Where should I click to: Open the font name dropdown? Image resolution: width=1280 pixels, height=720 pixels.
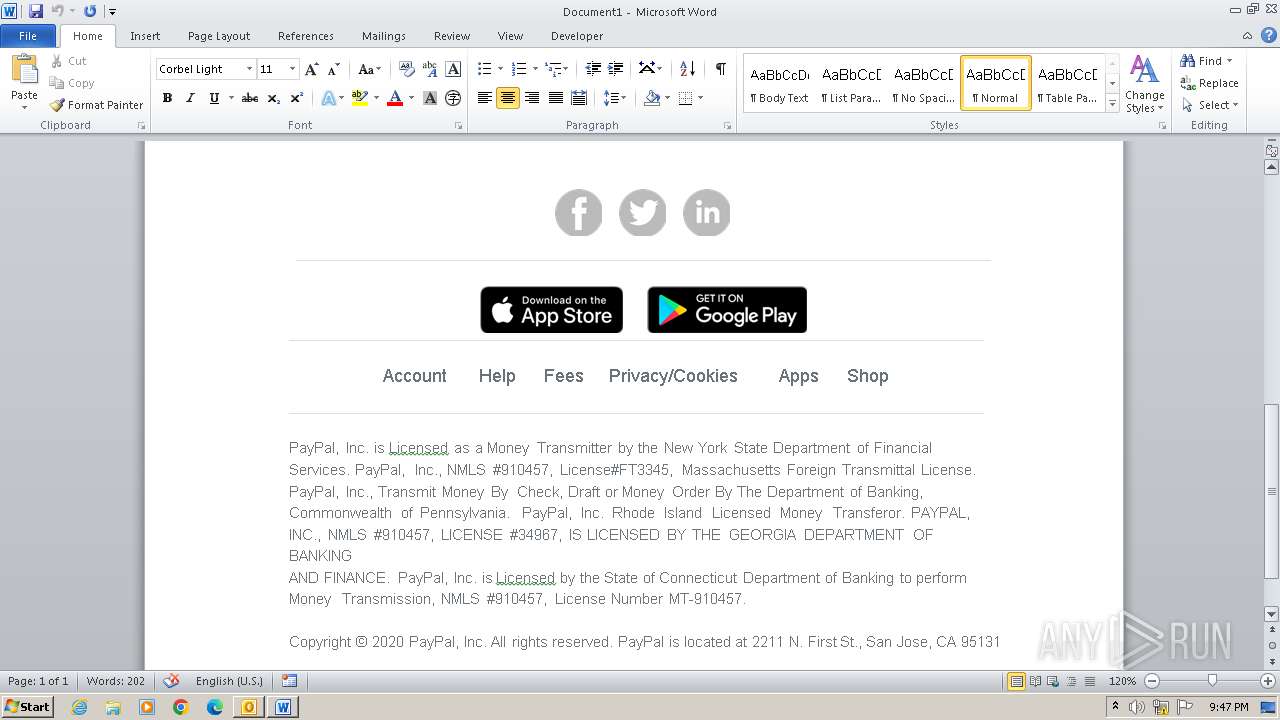click(249, 69)
